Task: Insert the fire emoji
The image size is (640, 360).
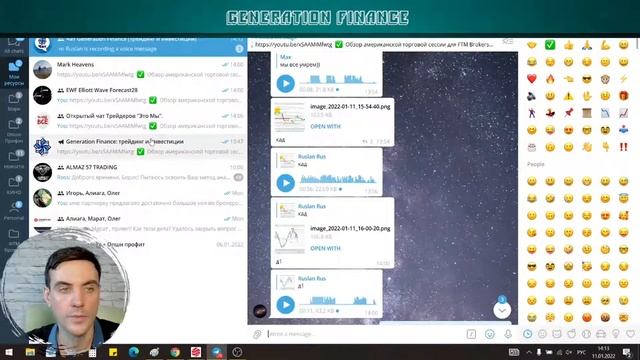Action: 550,79
